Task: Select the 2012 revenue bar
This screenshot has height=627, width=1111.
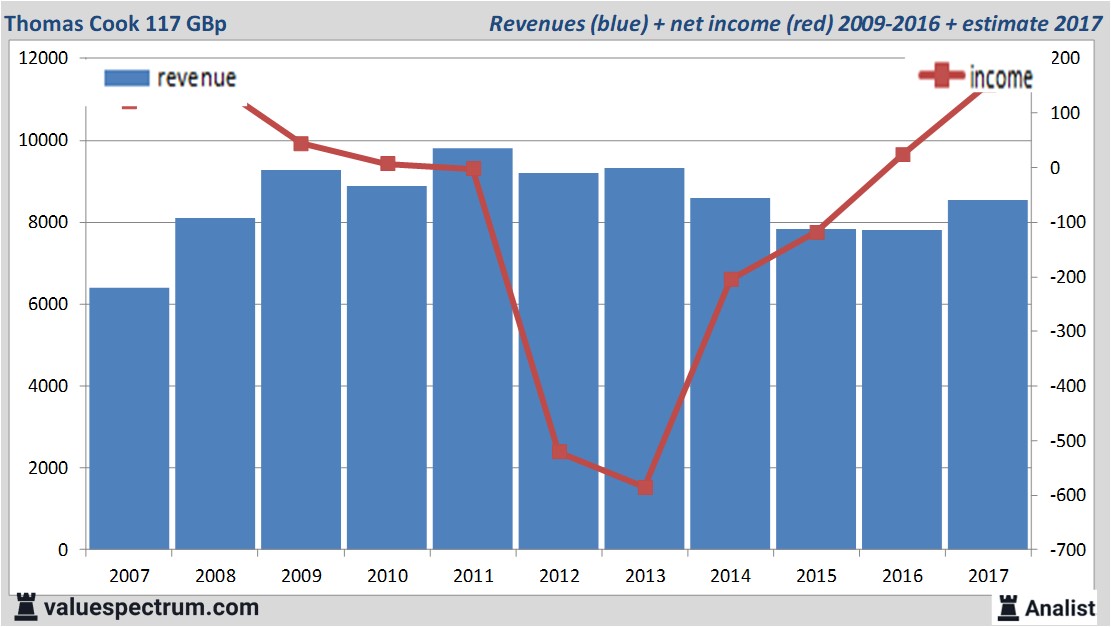Action: (558, 361)
